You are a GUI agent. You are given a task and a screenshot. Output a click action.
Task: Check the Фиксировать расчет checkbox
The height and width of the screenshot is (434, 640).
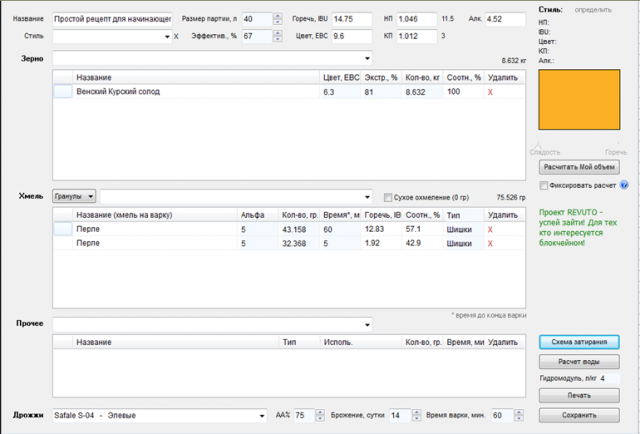click(x=543, y=185)
